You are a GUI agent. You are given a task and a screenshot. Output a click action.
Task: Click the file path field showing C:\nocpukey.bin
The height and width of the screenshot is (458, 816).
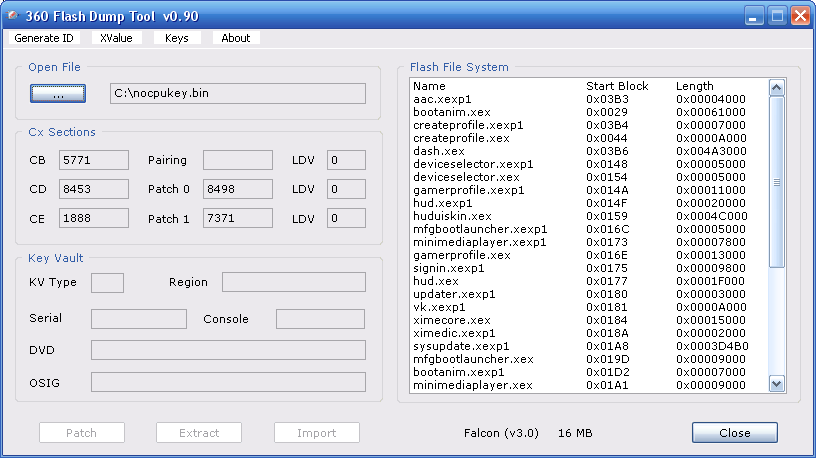coord(238,94)
